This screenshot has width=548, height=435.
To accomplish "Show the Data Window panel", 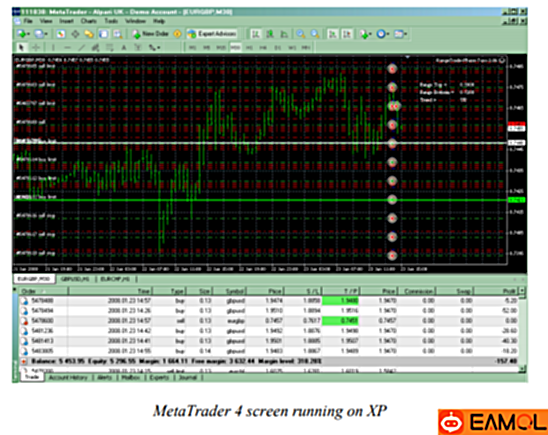I will [x=75, y=34].
